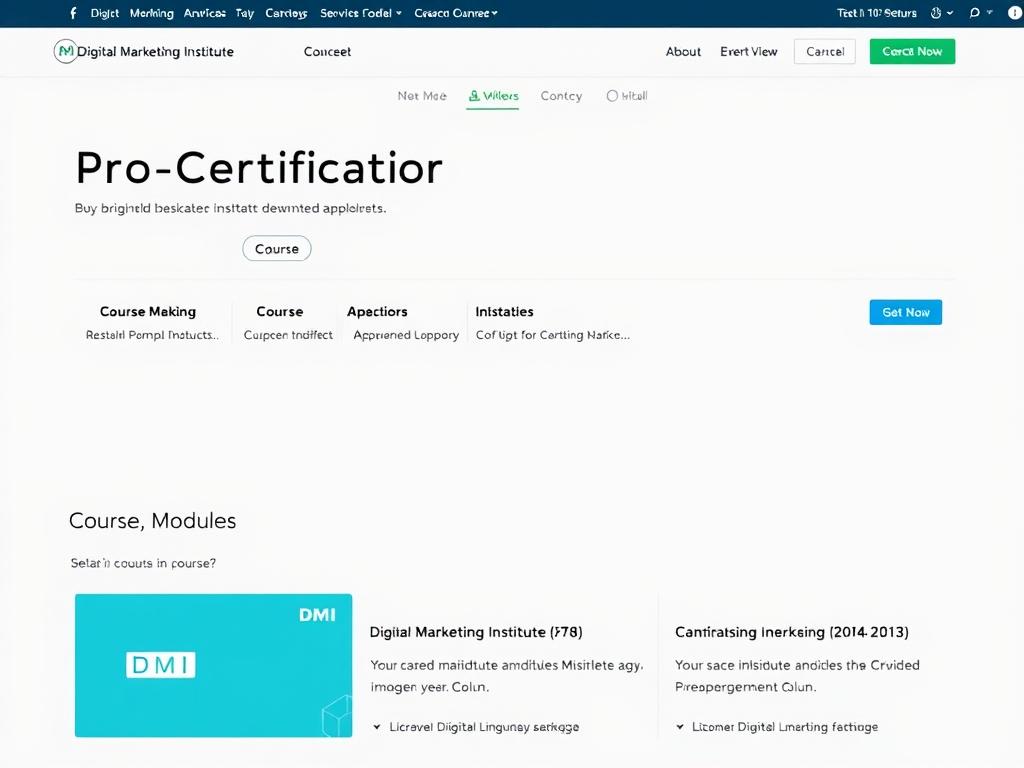This screenshot has height=768, width=1024.
Task: Click the DMI badge on teal card
Action: [x=161, y=664]
